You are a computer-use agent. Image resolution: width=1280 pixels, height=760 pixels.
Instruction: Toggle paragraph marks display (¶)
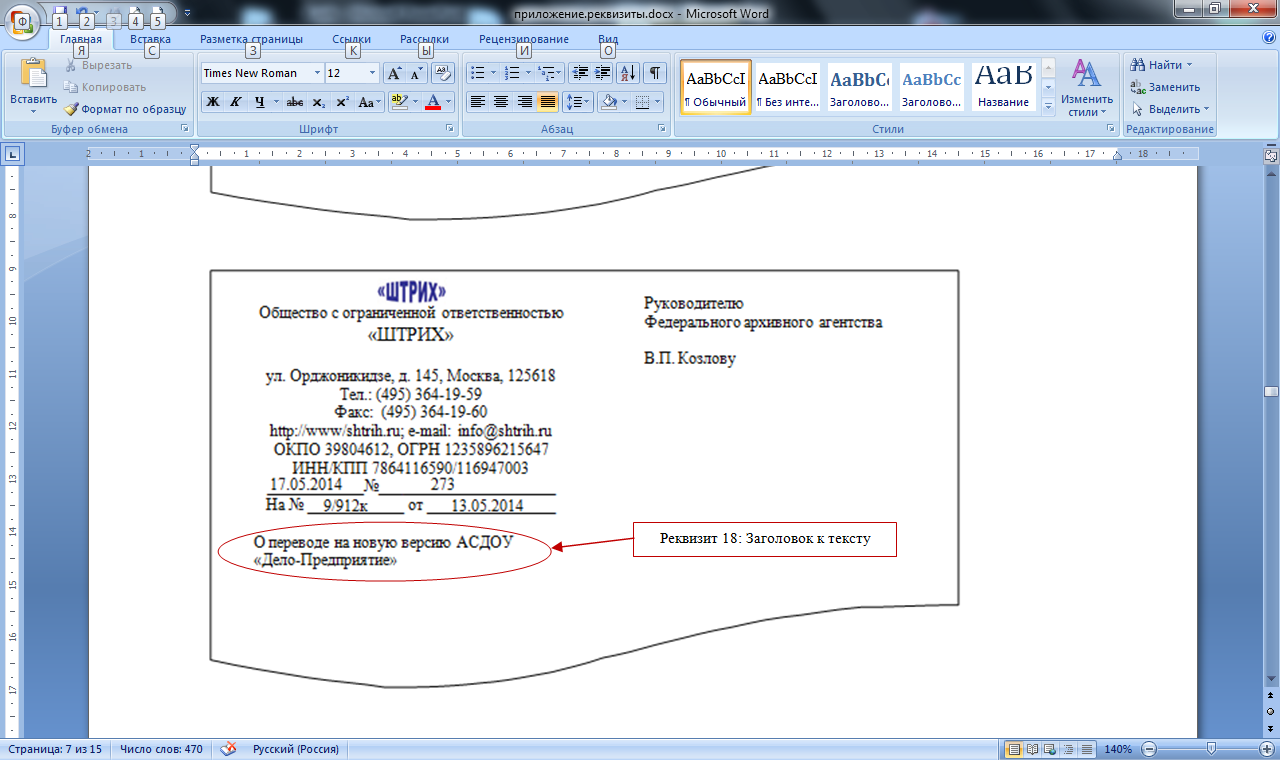[x=655, y=73]
